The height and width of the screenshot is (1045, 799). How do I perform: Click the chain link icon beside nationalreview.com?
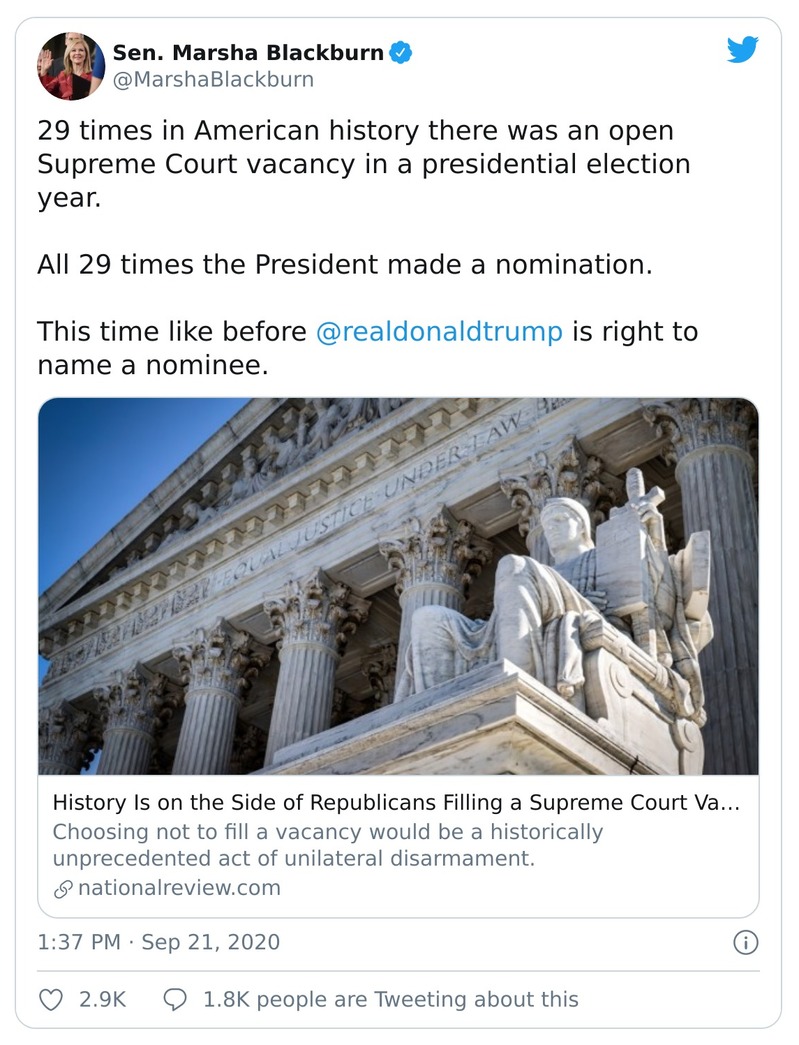pyautogui.click(x=62, y=888)
